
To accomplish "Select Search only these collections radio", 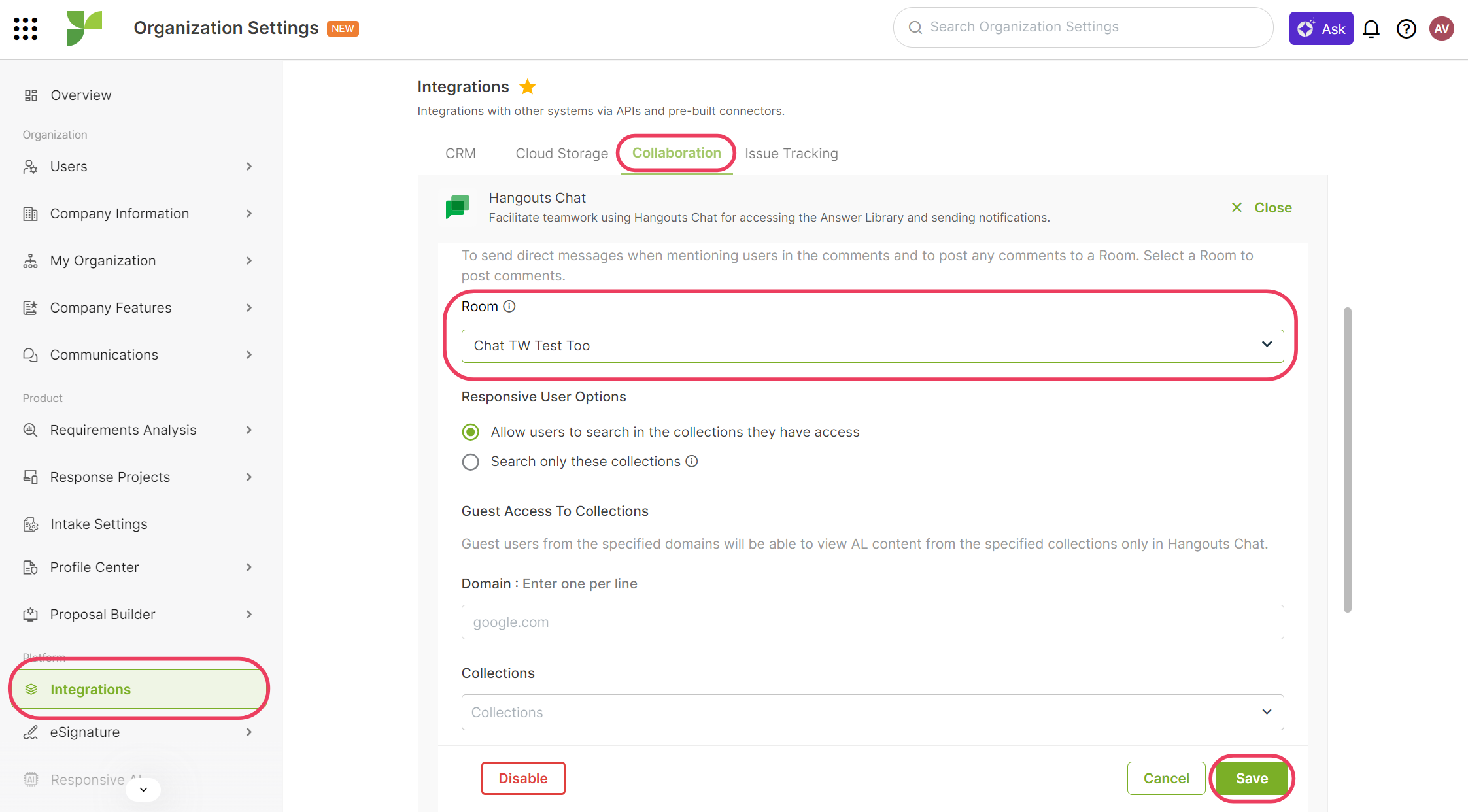I will 471,462.
